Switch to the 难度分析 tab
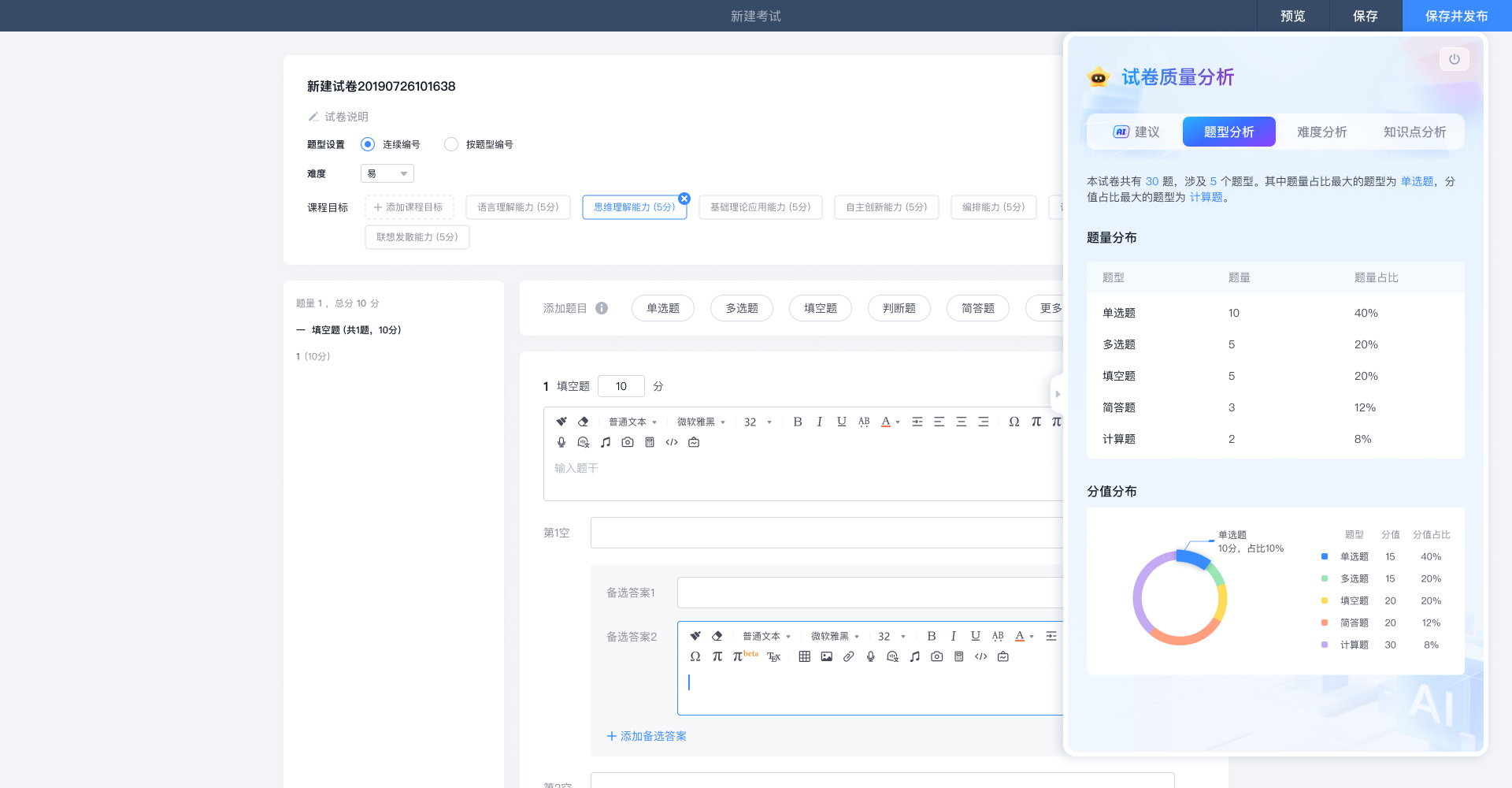This screenshot has height=788, width=1512. (1321, 132)
